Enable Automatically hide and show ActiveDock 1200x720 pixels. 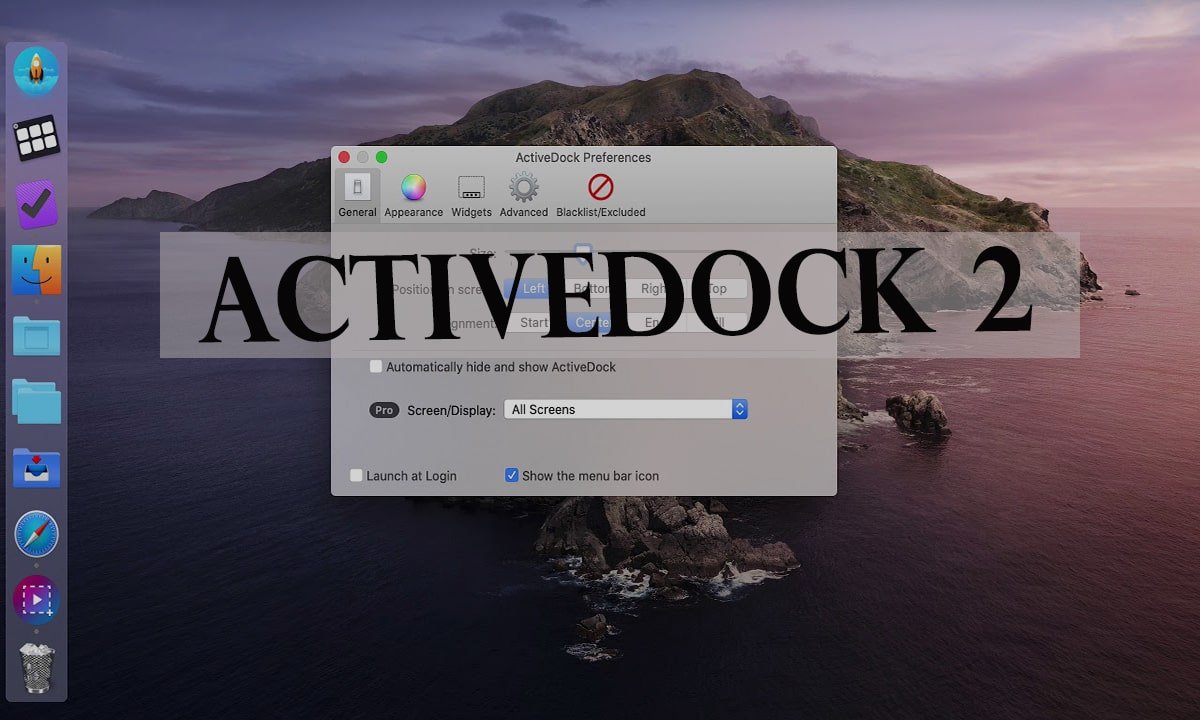(x=376, y=367)
